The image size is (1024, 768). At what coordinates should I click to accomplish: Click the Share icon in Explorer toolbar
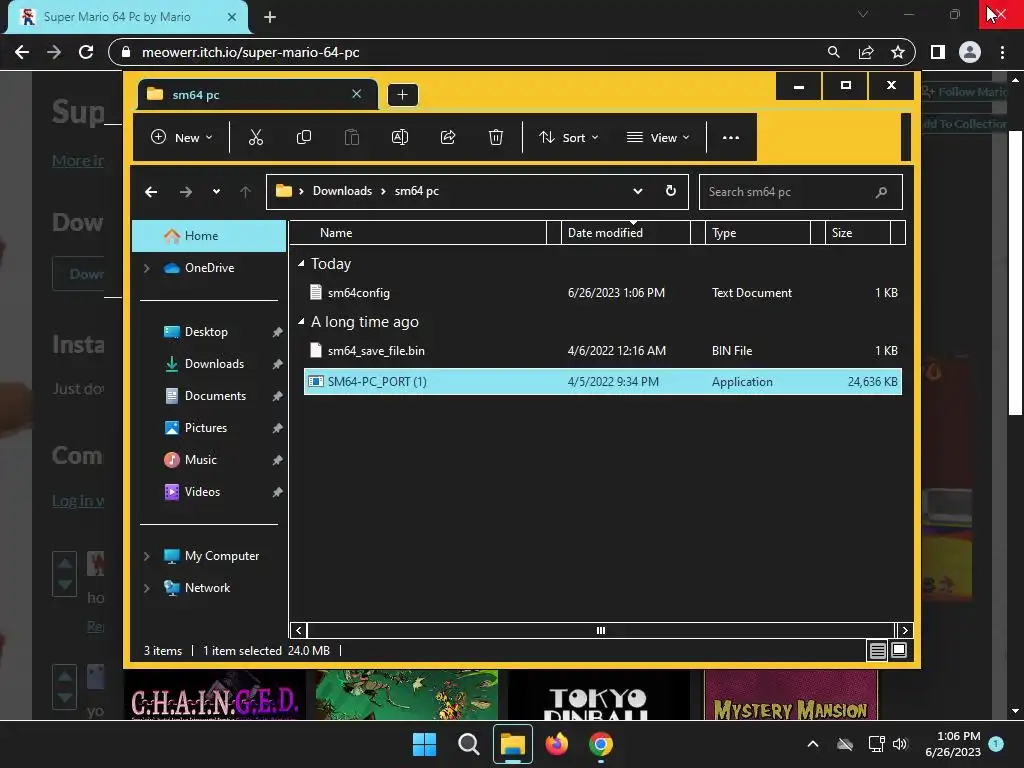448,137
